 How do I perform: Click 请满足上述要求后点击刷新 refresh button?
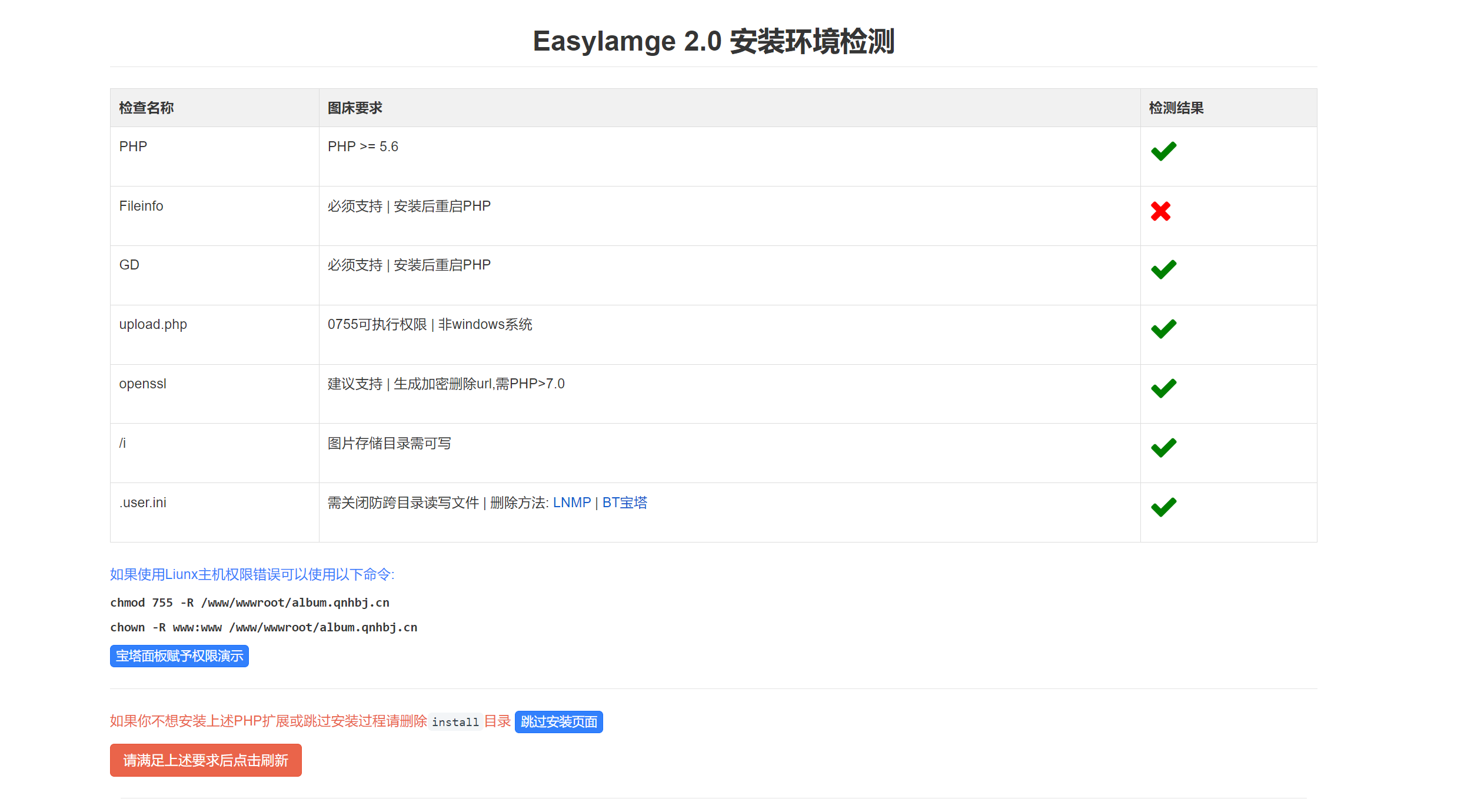pos(205,760)
